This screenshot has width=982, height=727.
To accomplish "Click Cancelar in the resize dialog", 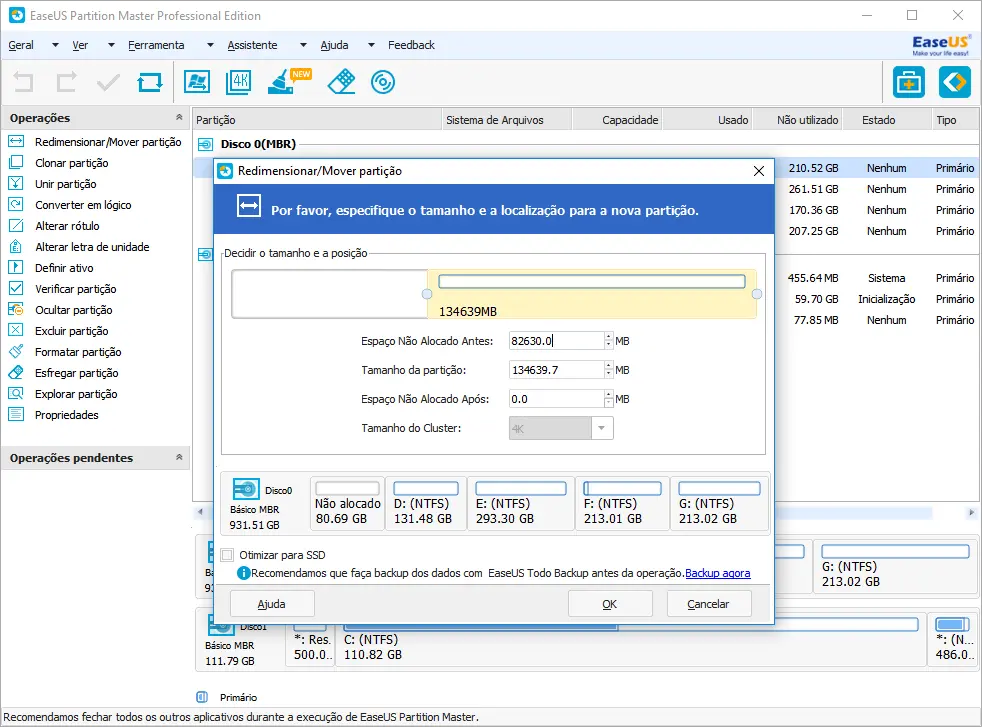I will pyautogui.click(x=708, y=604).
